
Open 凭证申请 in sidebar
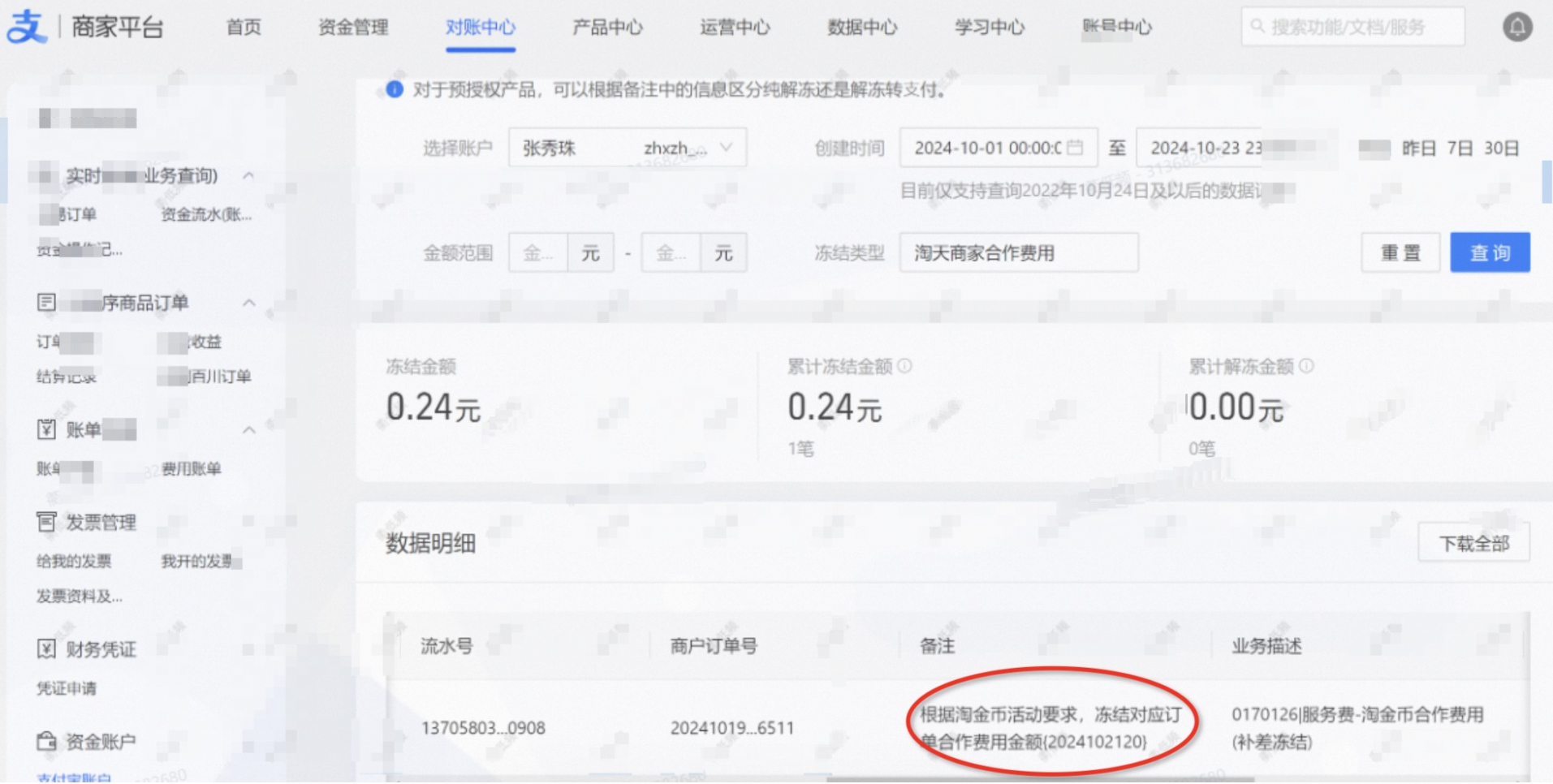(67, 688)
